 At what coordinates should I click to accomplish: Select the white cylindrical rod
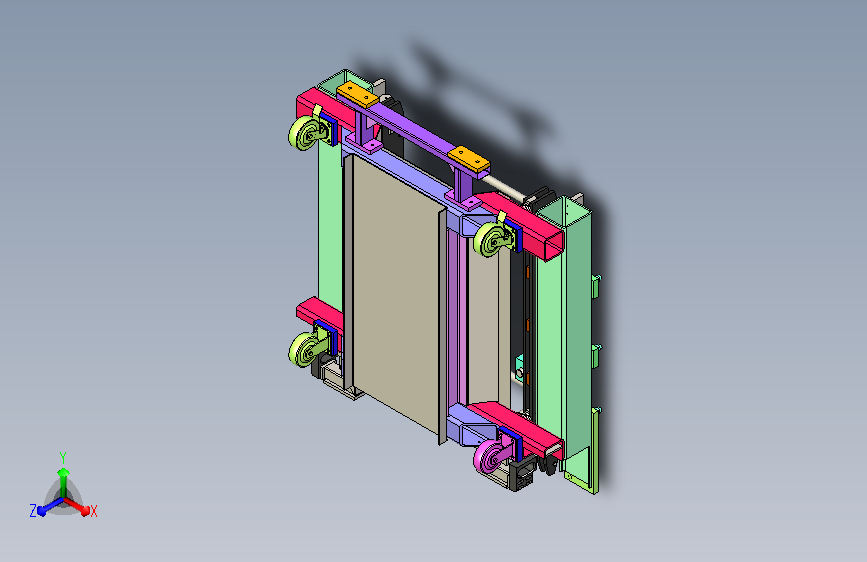(x=504, y=188)
